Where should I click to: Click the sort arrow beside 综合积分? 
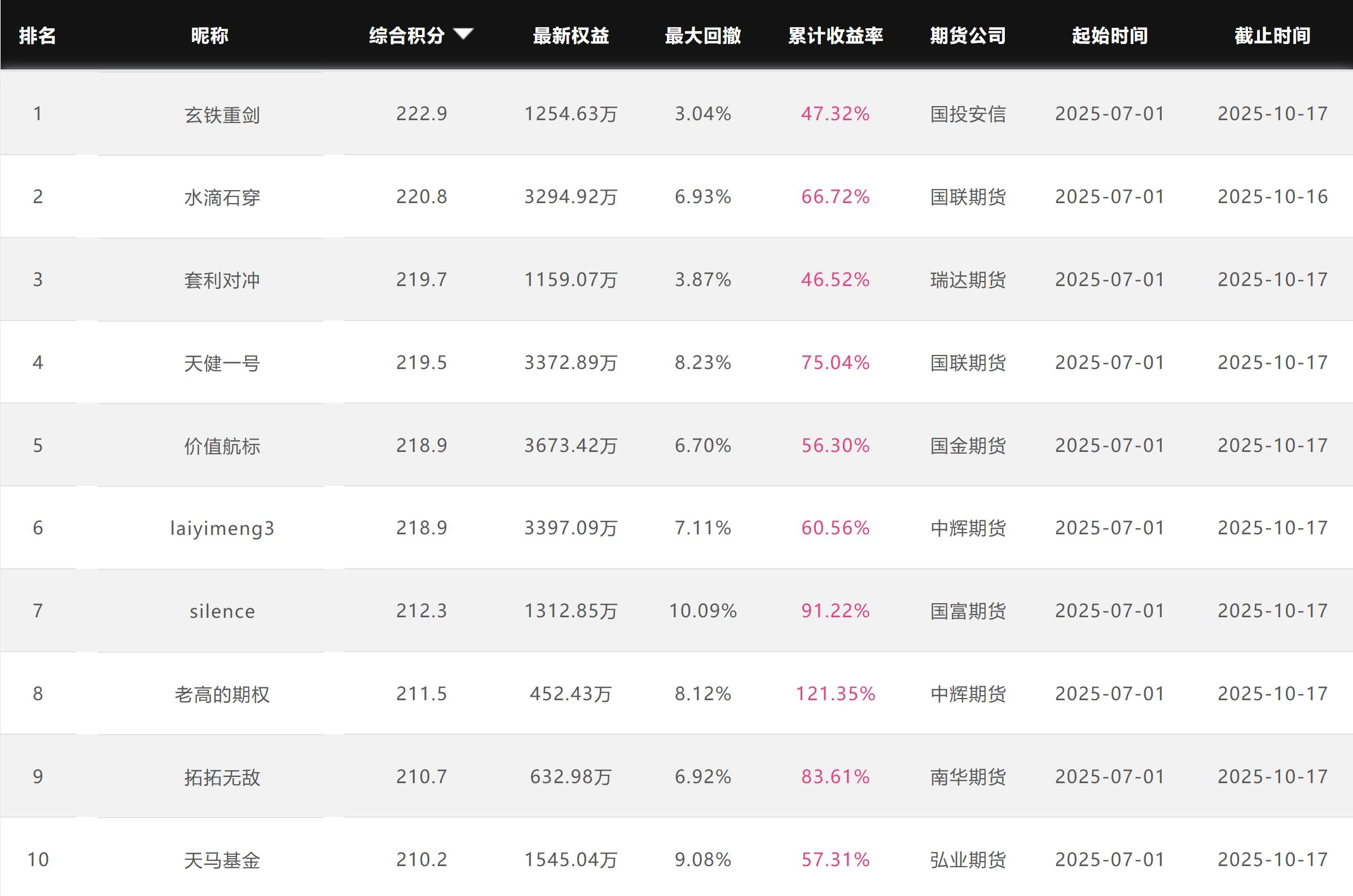tap(463, 34)
